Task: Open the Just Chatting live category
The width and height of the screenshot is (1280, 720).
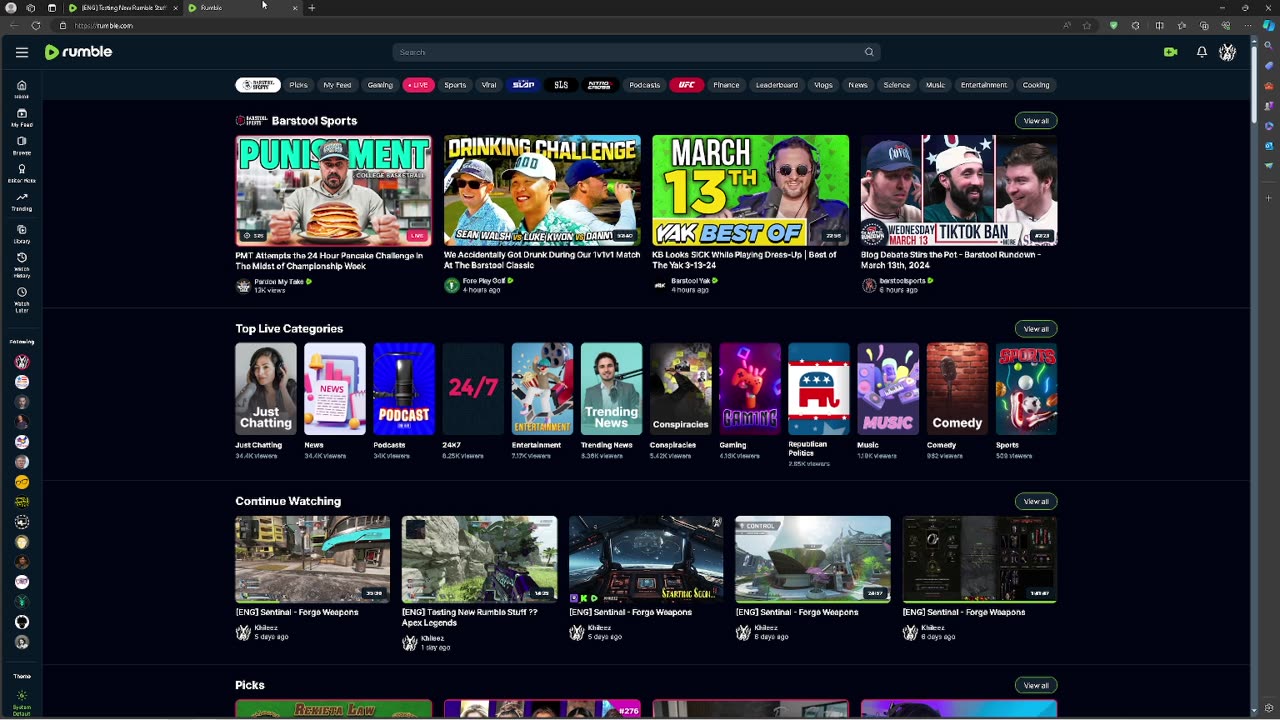Action: (266, 389)
